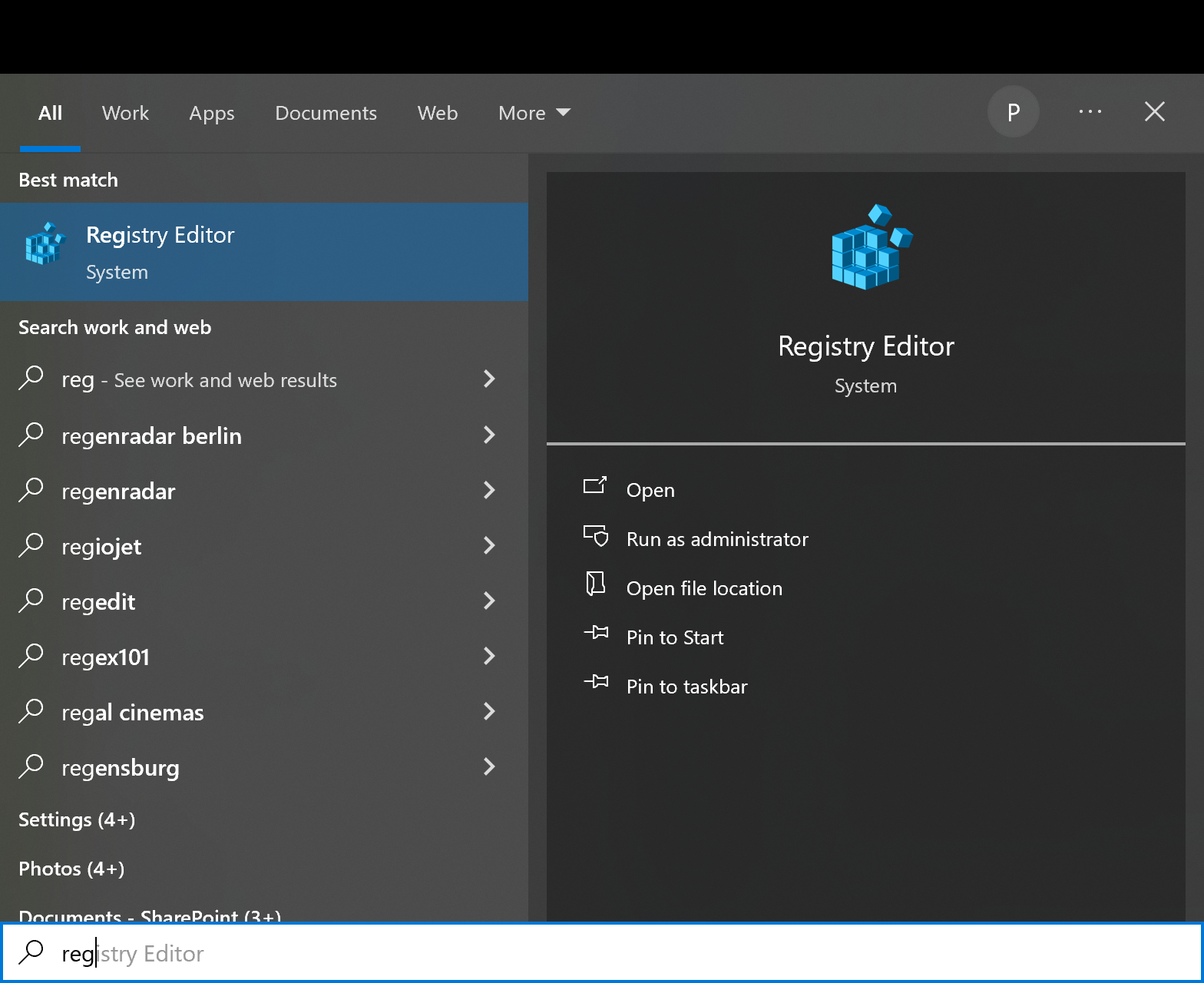Click the magnifier icon beside regenradar berlin

click(x=31, y=434)
